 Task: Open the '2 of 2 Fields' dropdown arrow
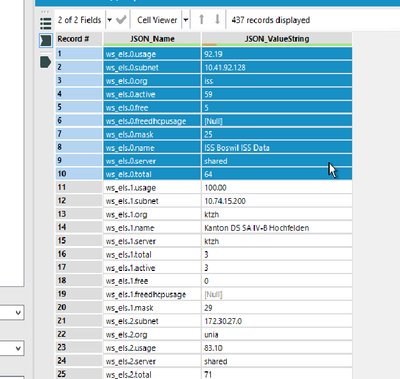coord(109,20)
